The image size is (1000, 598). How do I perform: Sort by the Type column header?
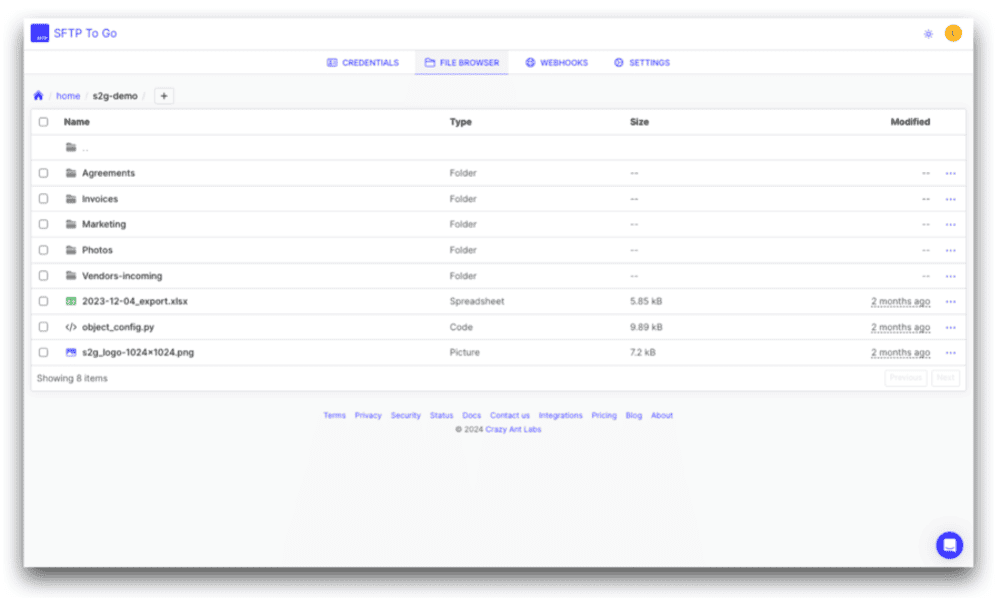[x=460, y=122]
